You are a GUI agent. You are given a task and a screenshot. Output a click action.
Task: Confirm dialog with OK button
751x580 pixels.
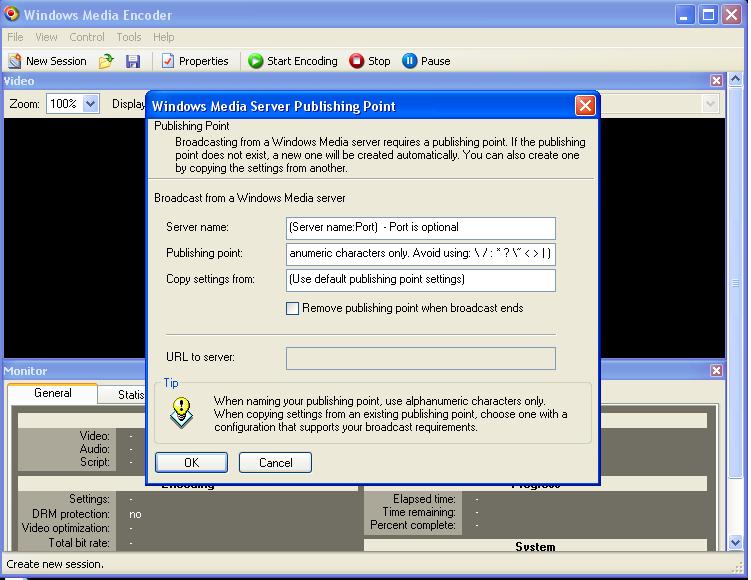(x=191, y=463)
